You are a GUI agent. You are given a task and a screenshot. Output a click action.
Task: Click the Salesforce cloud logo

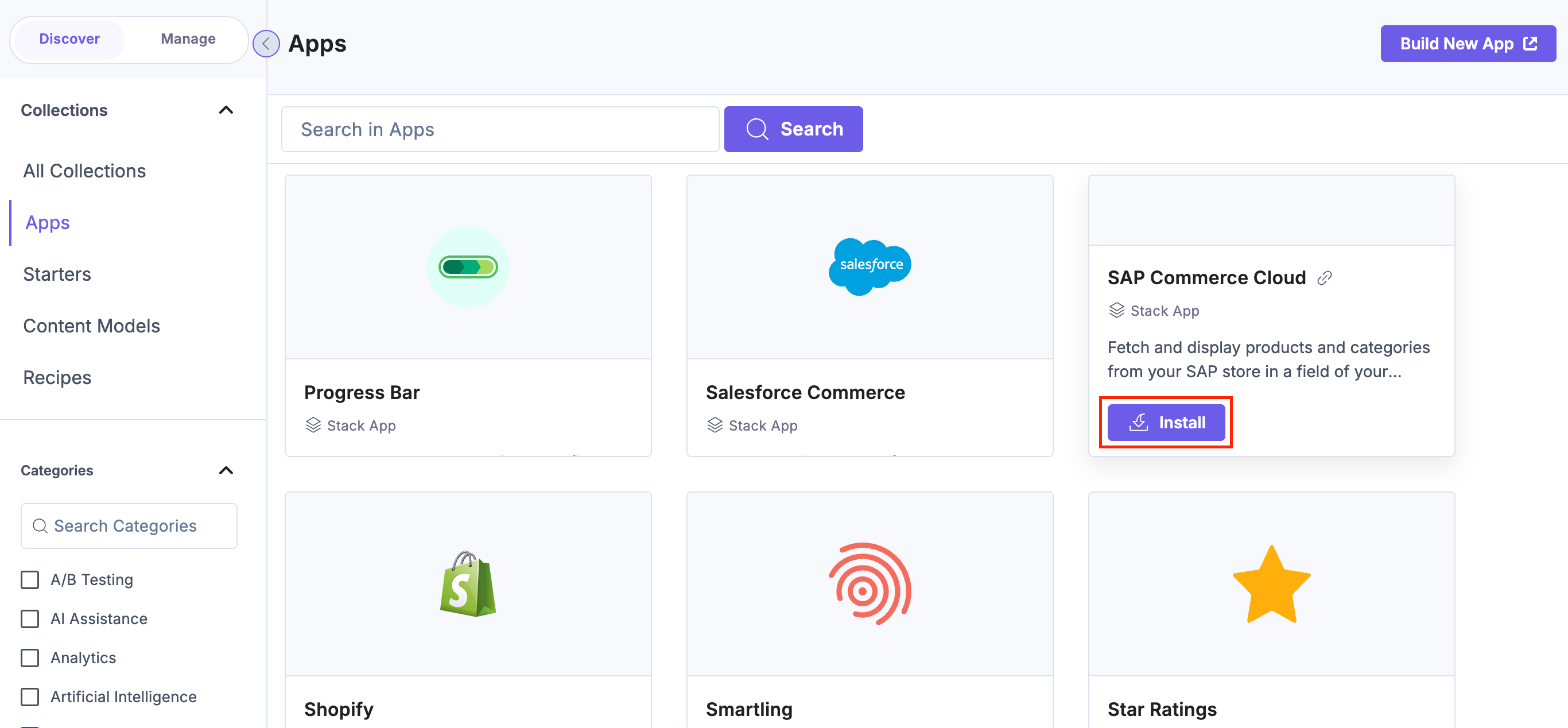870,266
